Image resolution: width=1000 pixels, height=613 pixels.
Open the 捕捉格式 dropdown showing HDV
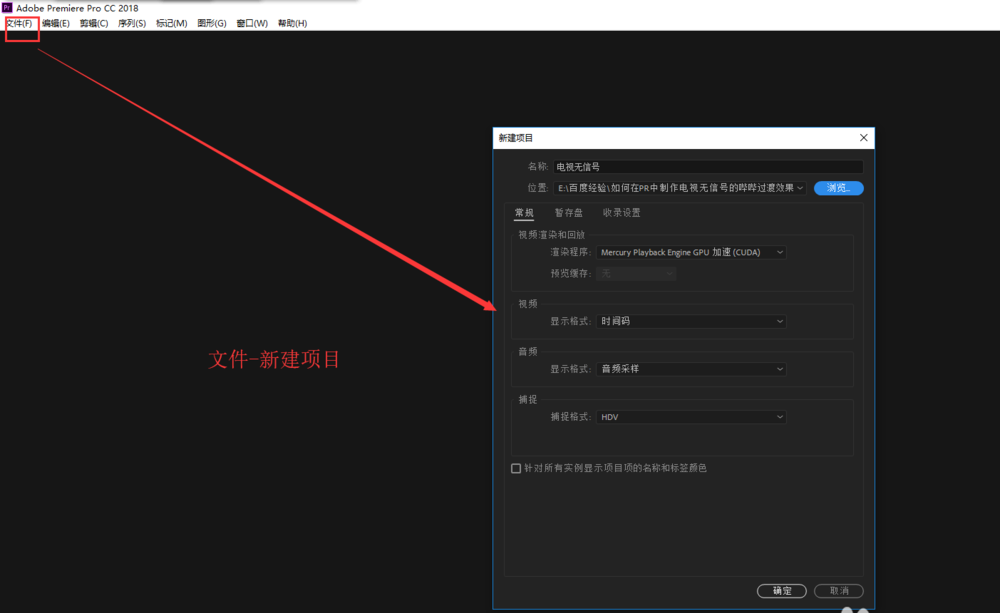[693, 417]
